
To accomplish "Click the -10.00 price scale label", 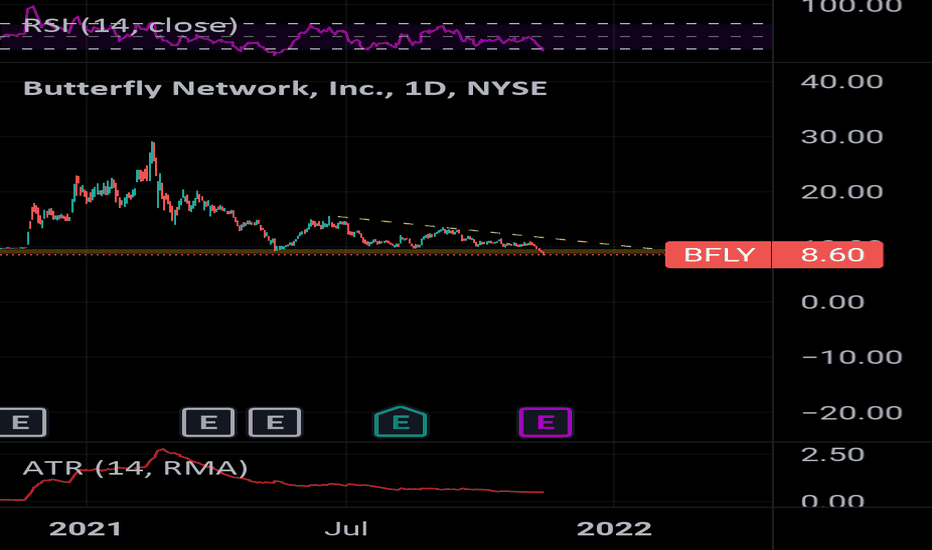I will point(852,357).
